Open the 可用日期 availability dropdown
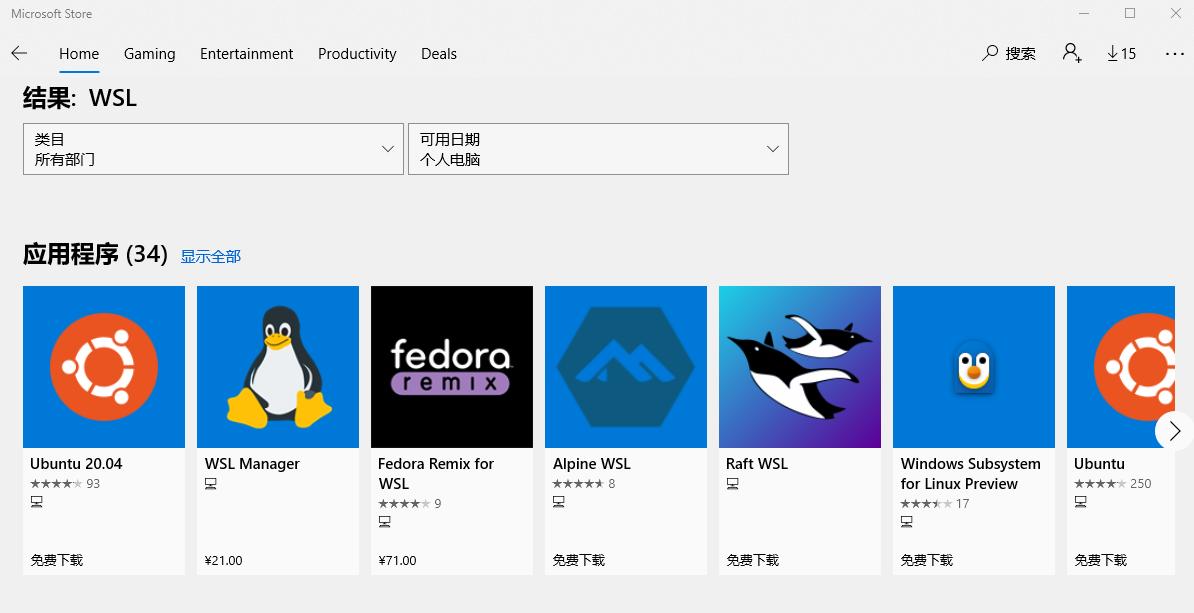Screen dimensions: 1194x613 click(x=598, y=148)
